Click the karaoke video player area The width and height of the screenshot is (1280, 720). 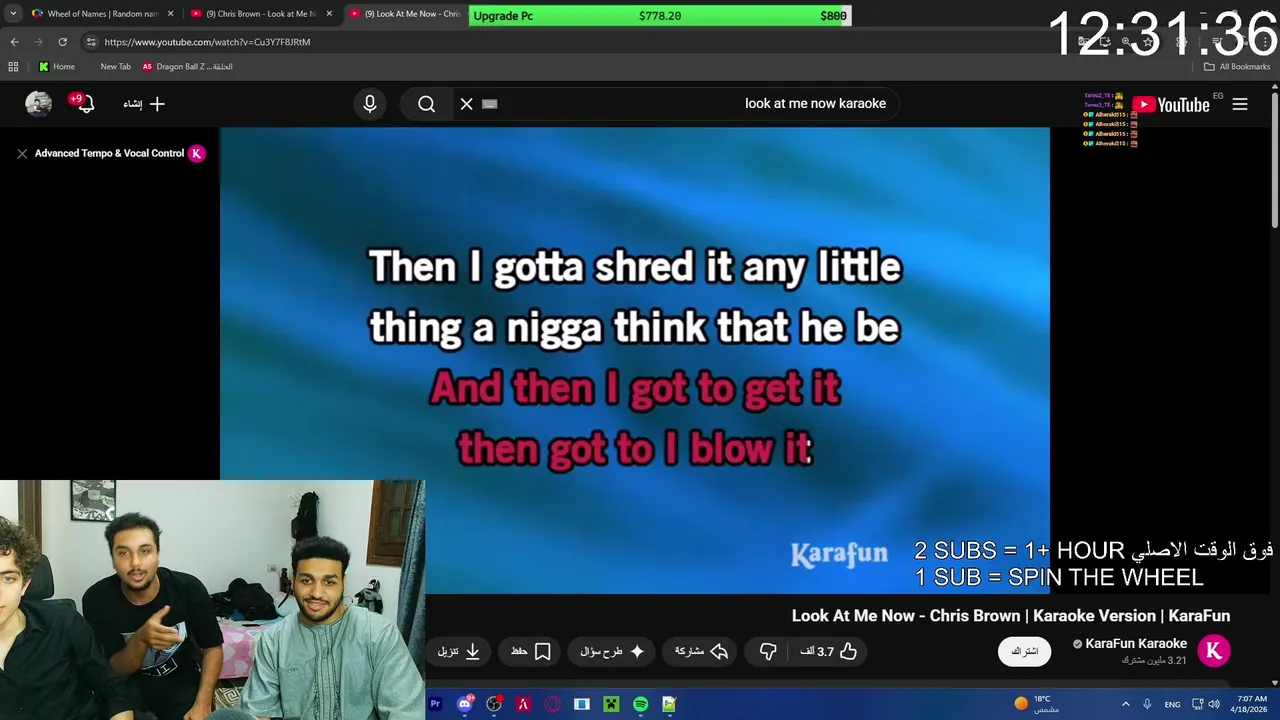pos(635,360)
